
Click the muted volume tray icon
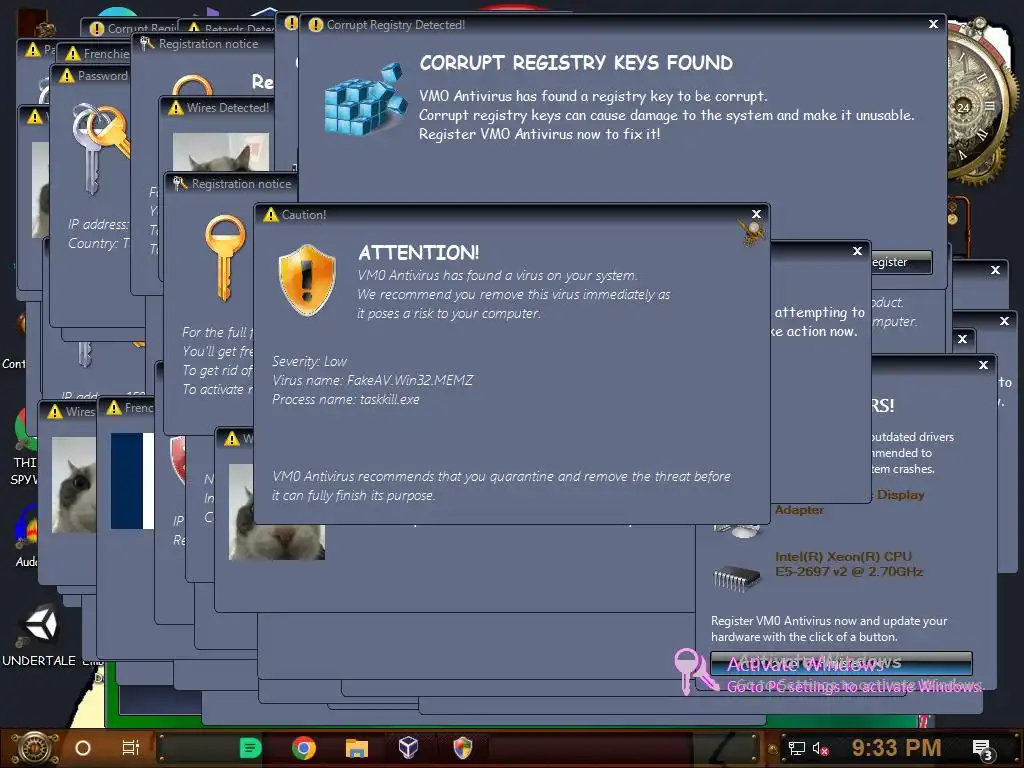(820, 748)
